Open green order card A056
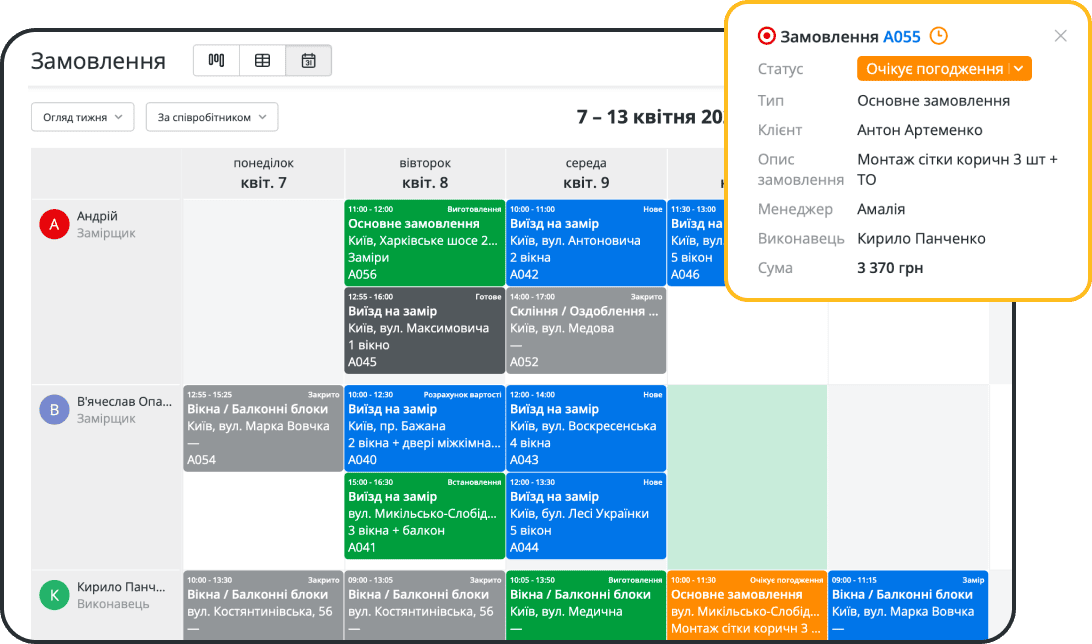1092x644 pixels. 424,242
